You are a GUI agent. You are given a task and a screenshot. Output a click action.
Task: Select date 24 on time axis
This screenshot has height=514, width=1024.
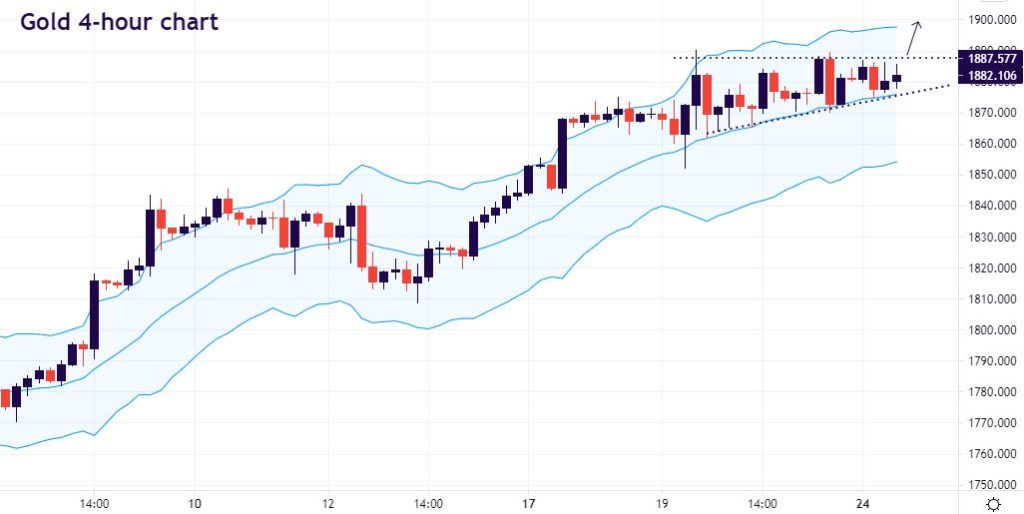point(864,503)
